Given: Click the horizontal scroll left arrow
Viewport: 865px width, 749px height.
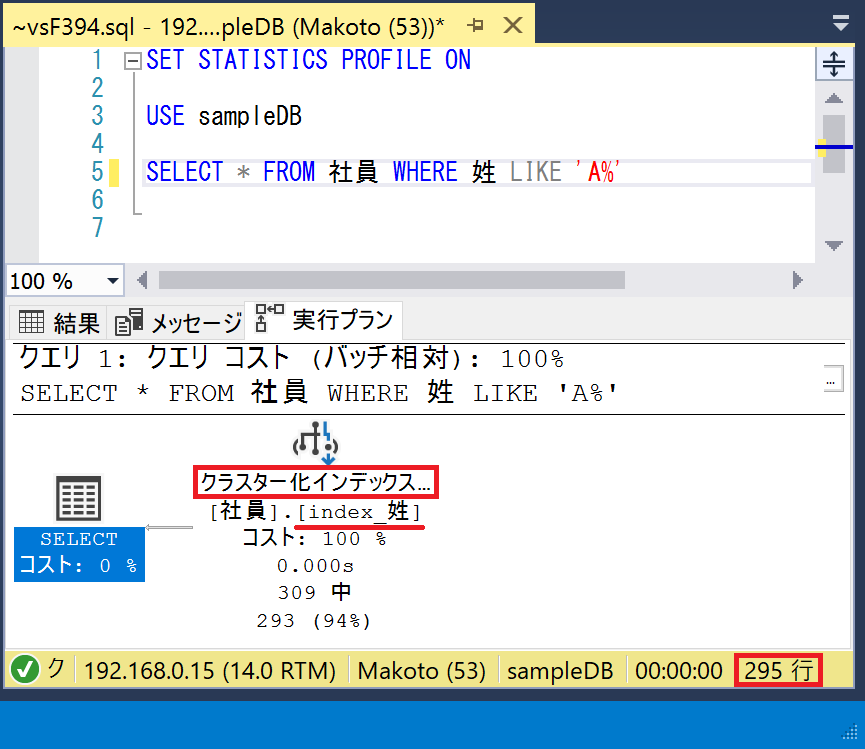Looking at the screenshot, I should [142, 280].
